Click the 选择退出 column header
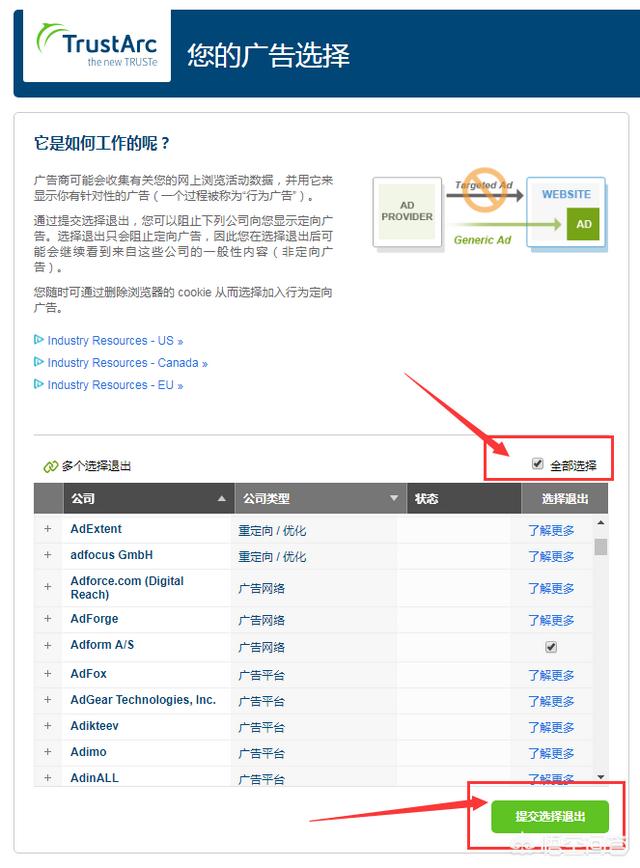The width and height of the screenshot is (640, 868). 564,498
